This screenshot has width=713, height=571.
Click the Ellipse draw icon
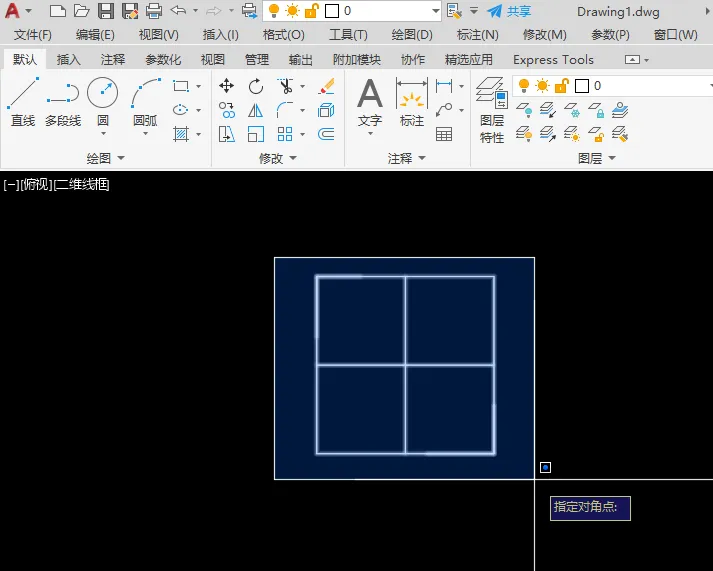(x=181, y=110)
